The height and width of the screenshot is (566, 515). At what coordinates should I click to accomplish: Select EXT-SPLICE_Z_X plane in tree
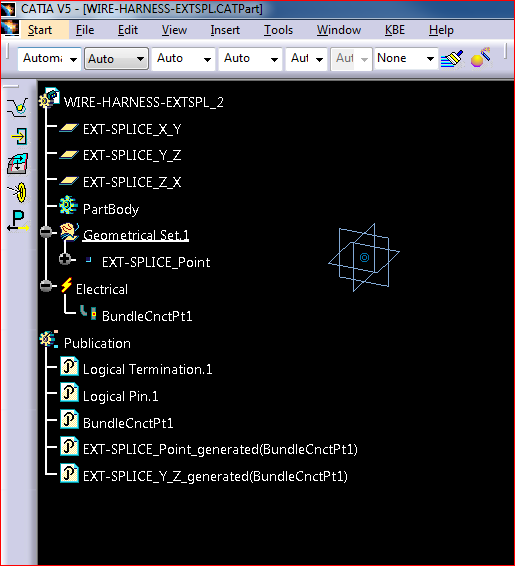[132, 182]
